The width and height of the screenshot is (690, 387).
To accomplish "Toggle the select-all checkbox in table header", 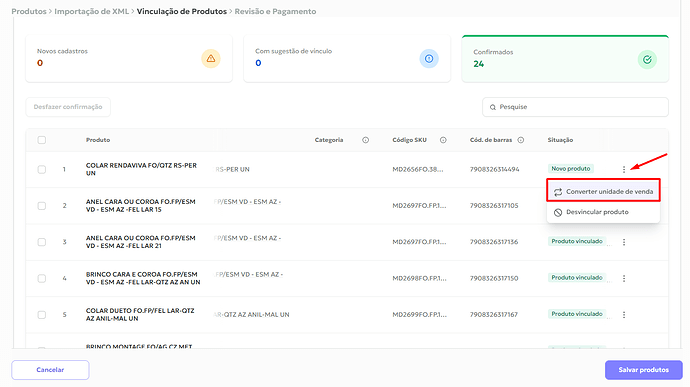I will [42, 140].
